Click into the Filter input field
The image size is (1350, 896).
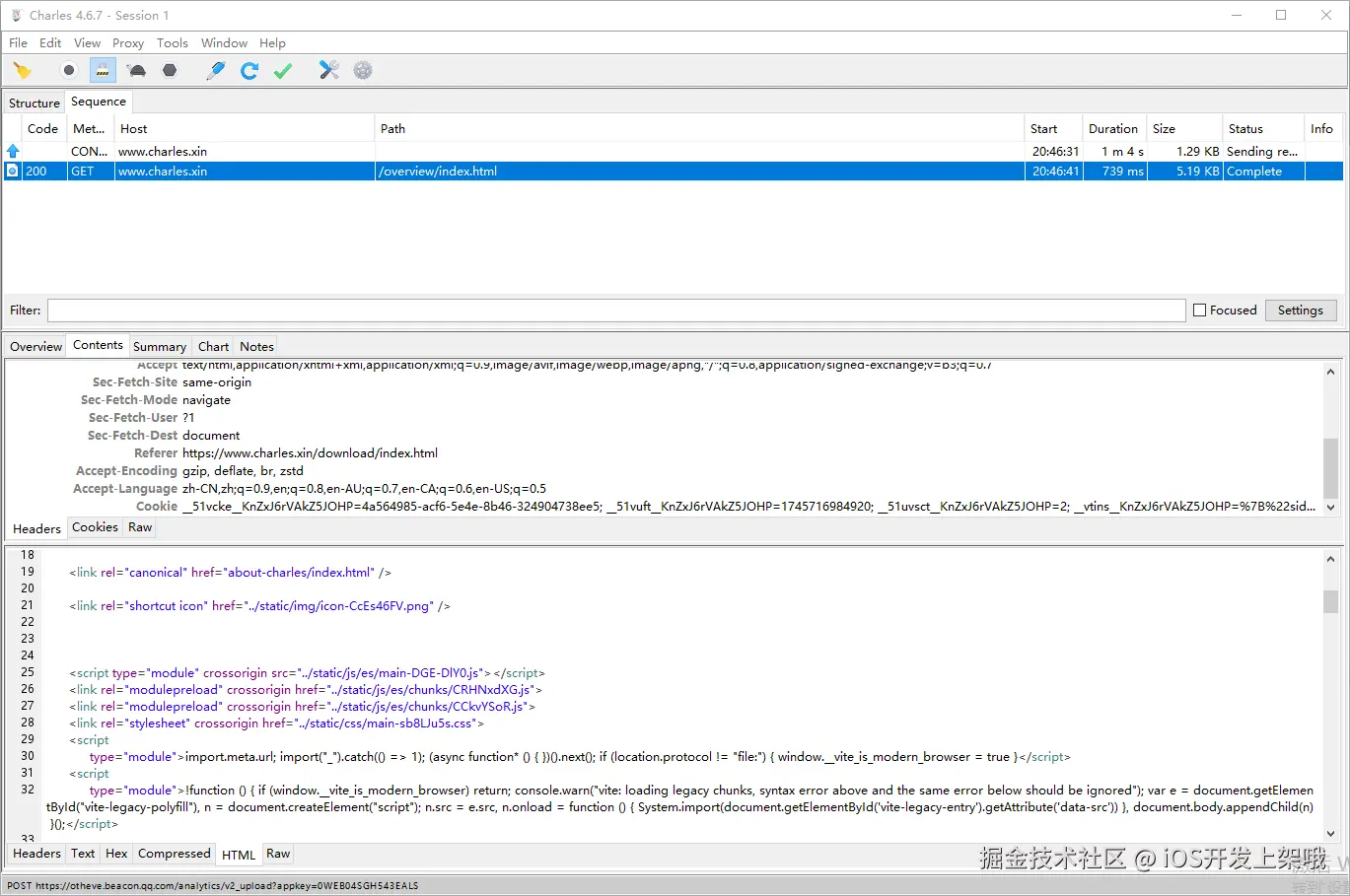coord(616,310)
